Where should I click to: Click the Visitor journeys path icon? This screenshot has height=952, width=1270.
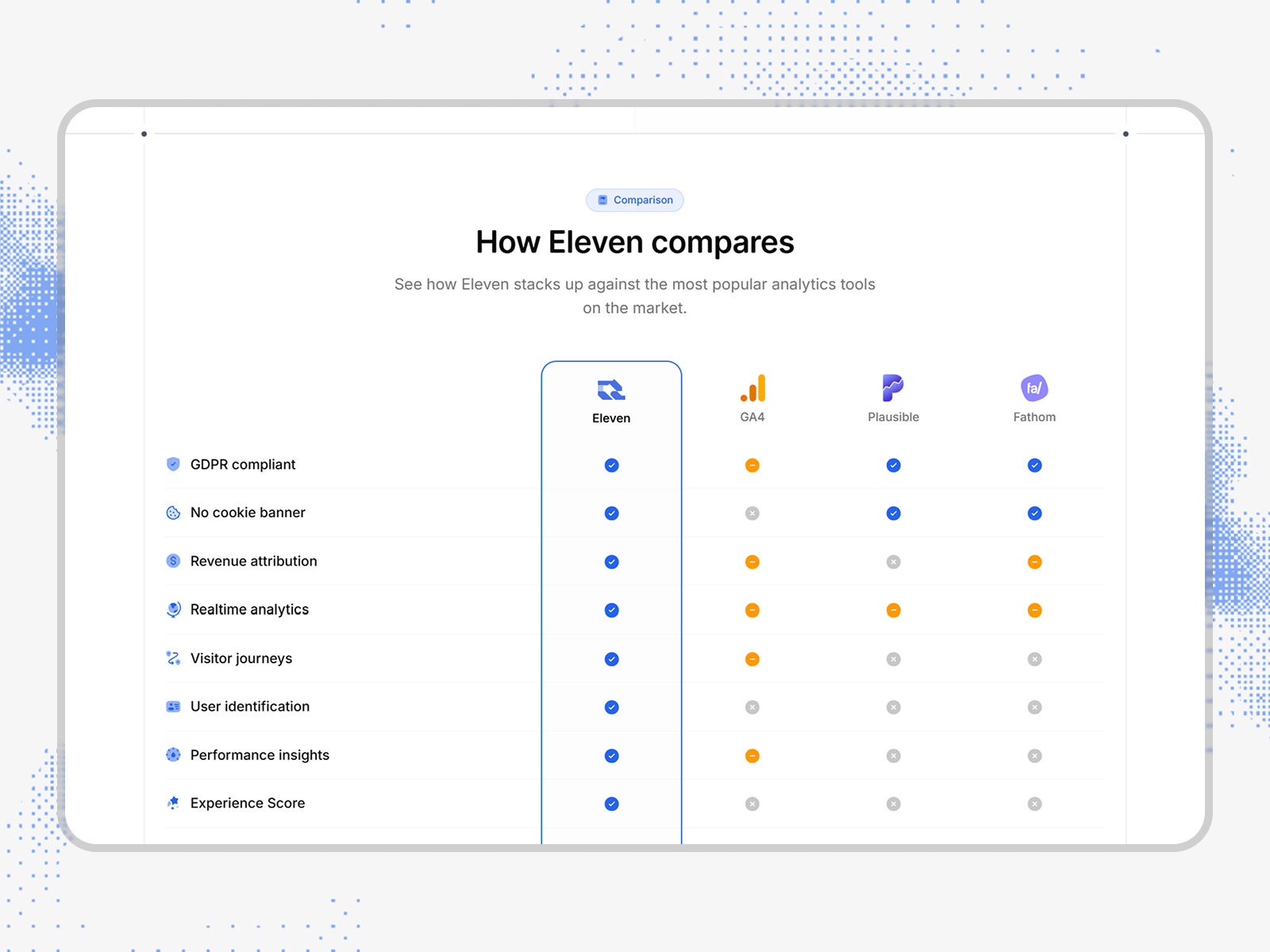coord(173,658)
